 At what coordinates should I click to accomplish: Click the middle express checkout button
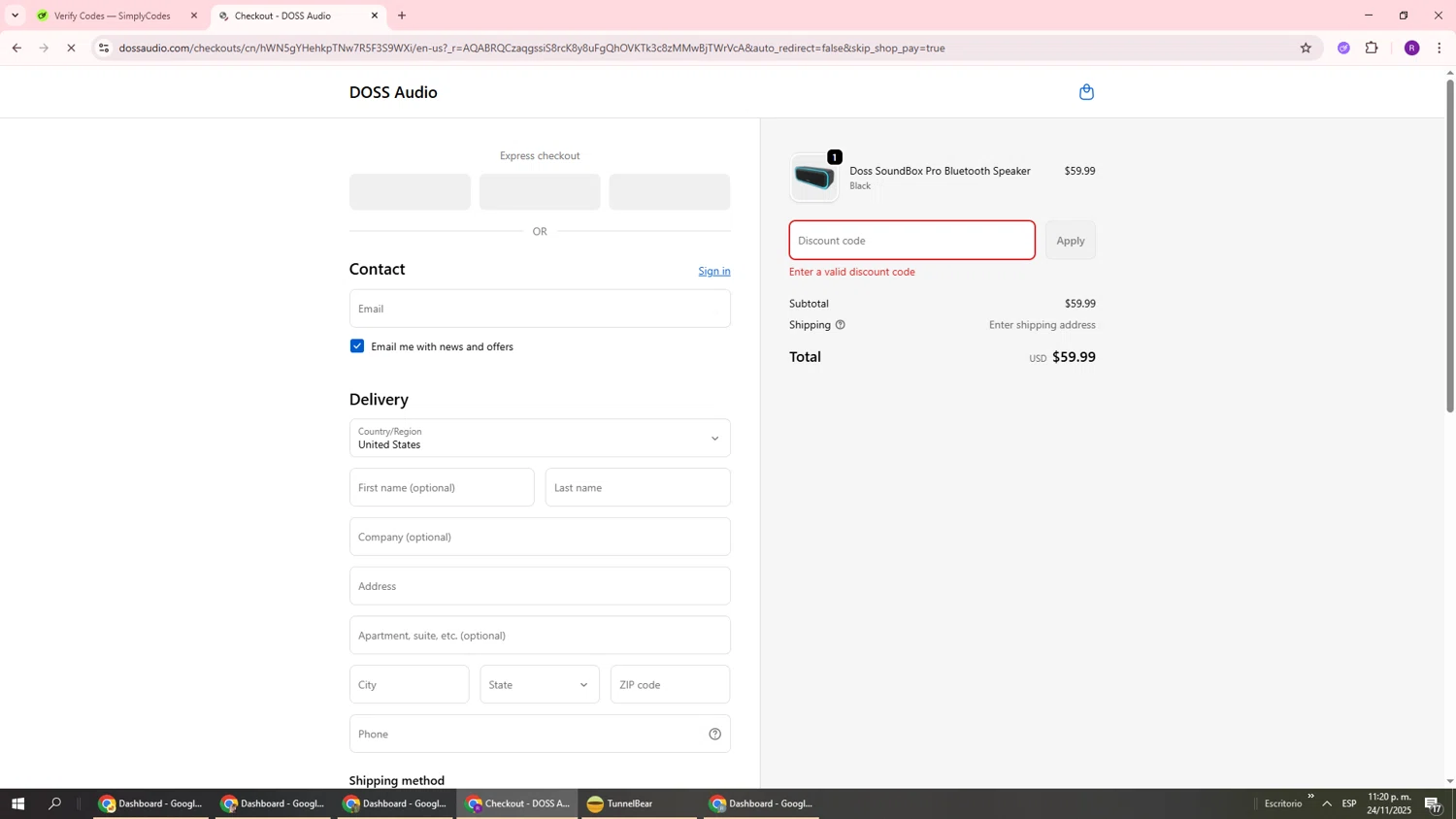(540, 192)
